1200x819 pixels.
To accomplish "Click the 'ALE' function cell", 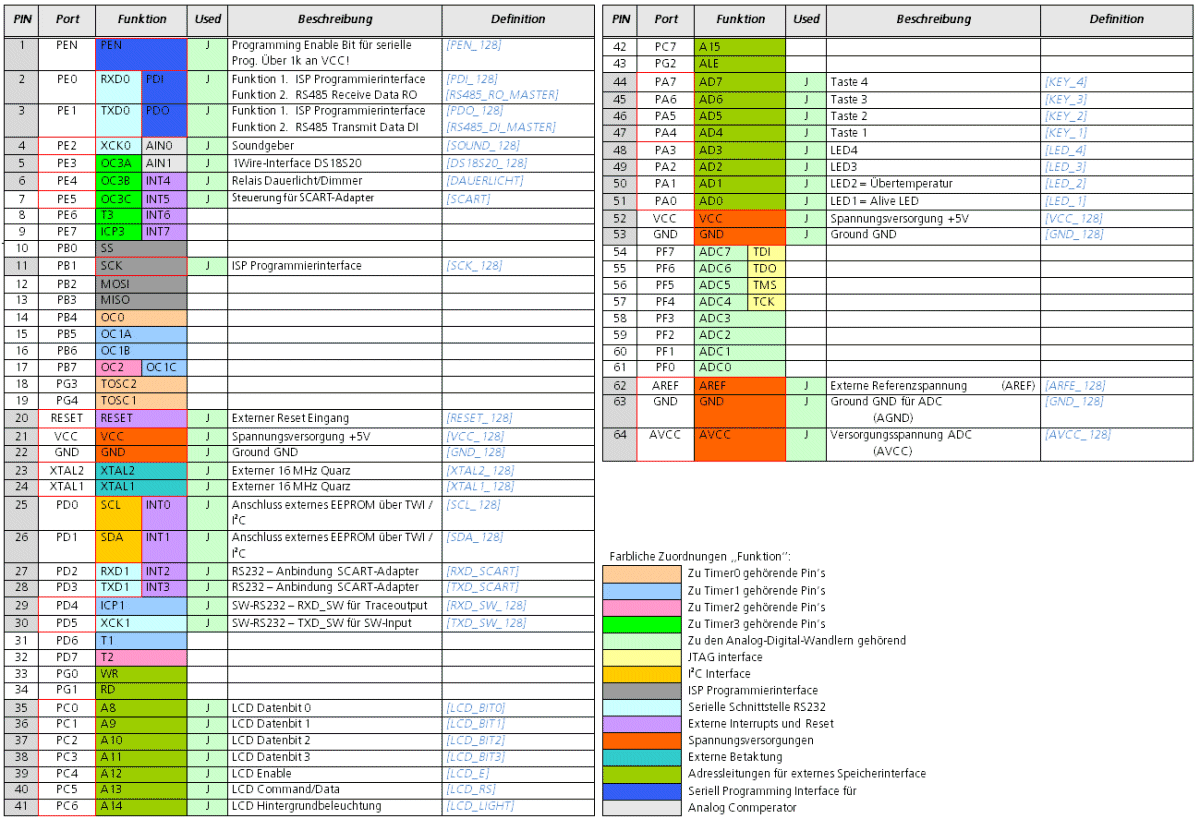I will 740,64.
